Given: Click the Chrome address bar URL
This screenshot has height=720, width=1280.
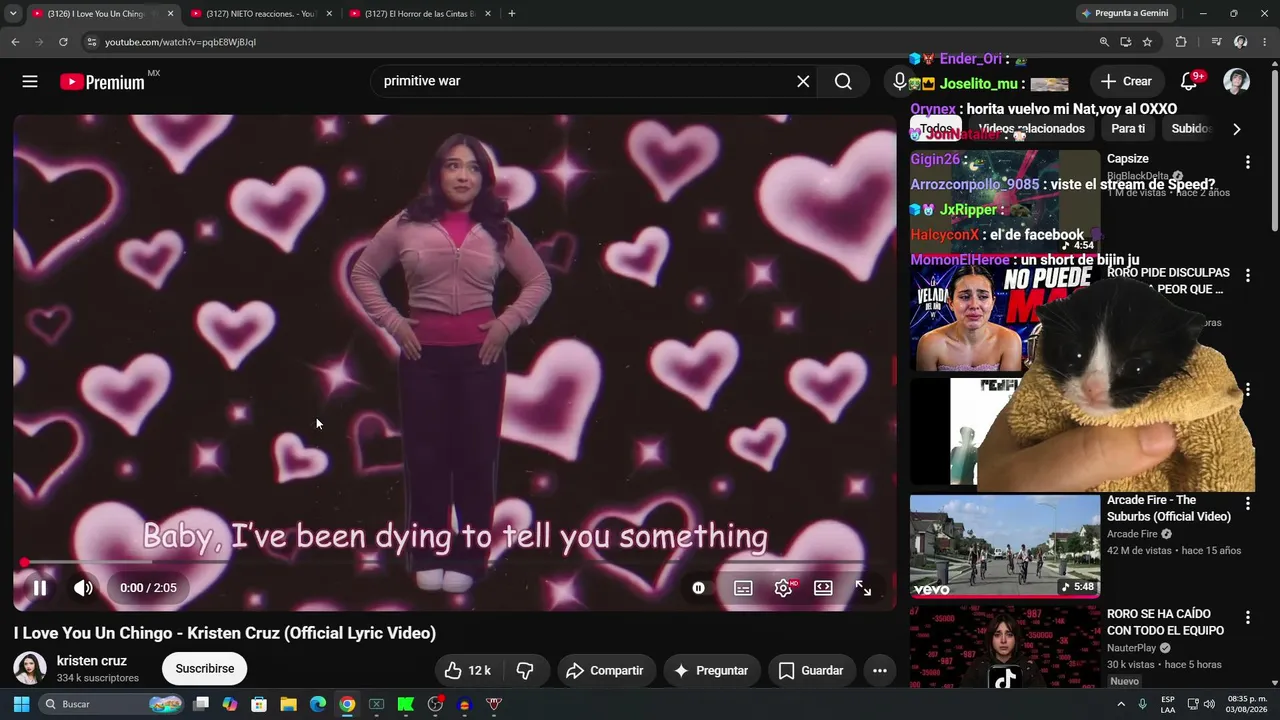Looking at the screenshot, I should click(x=180, y=42).
